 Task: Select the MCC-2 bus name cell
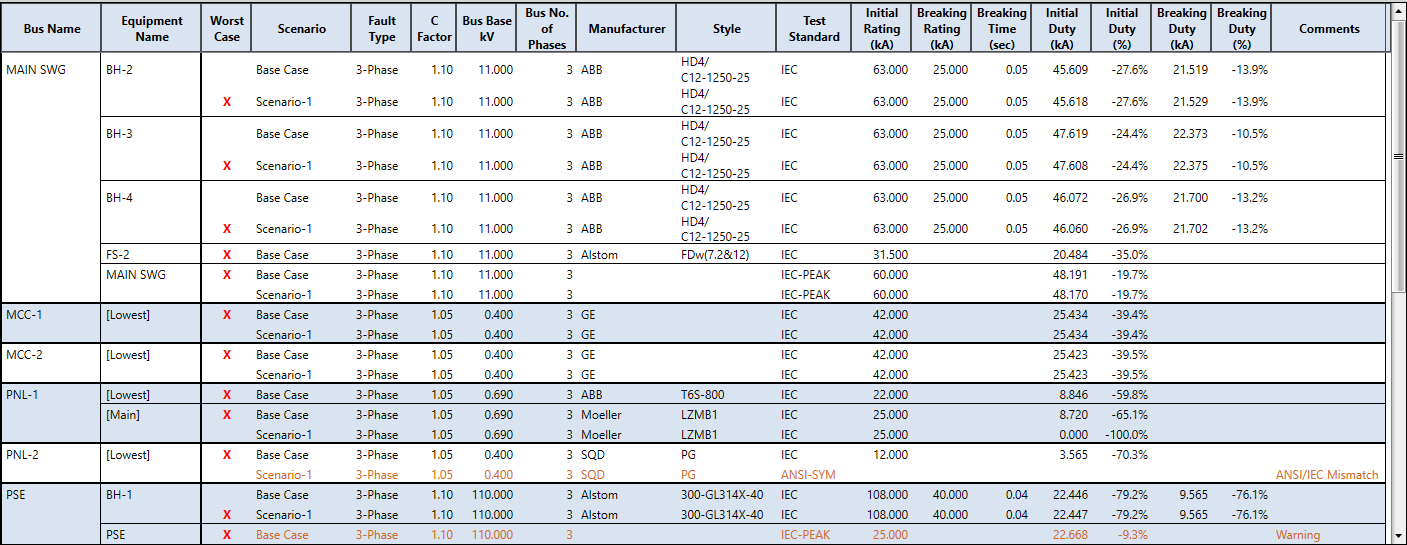(x=52, y=364)
